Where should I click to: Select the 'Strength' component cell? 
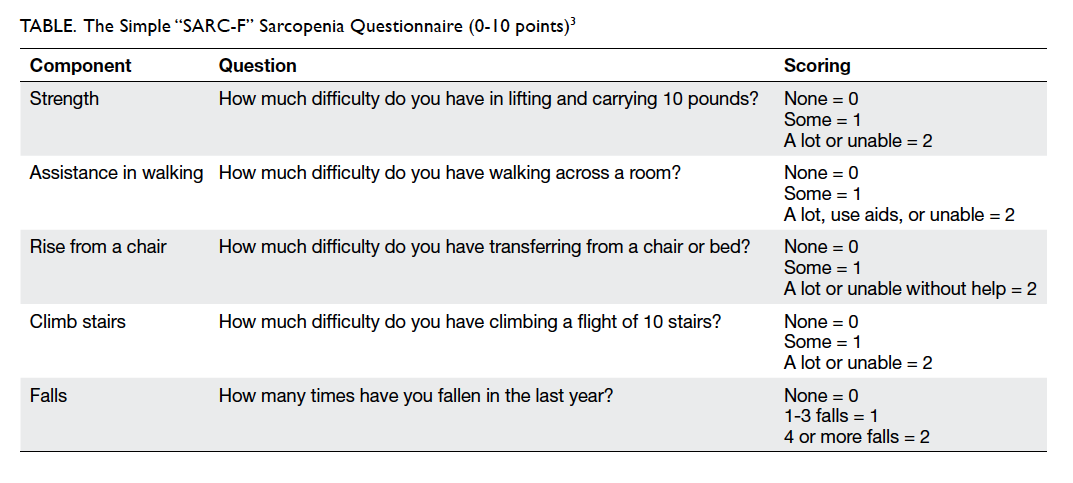click(64, 99)
